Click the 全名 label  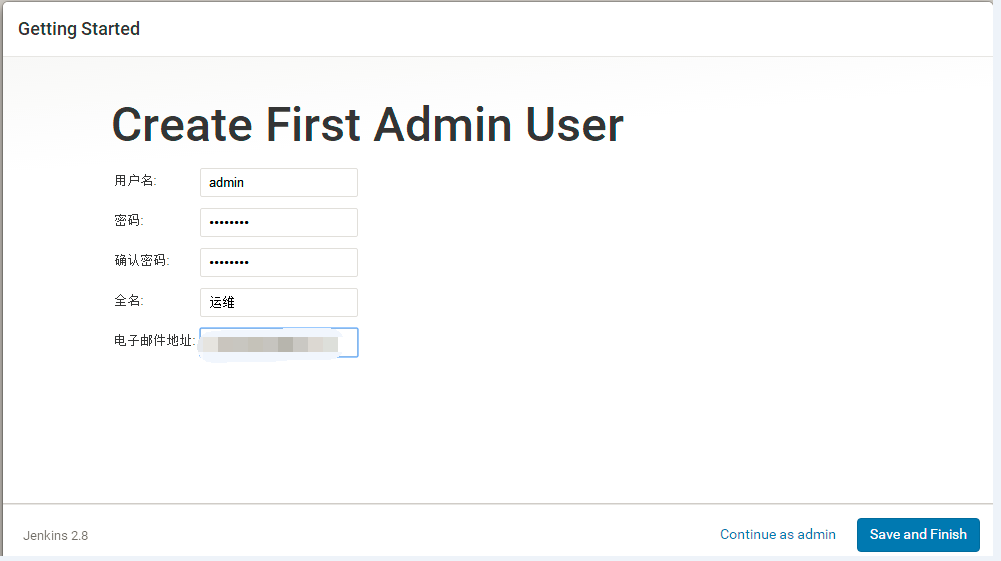pyautogui.click(x=129, y=301)
